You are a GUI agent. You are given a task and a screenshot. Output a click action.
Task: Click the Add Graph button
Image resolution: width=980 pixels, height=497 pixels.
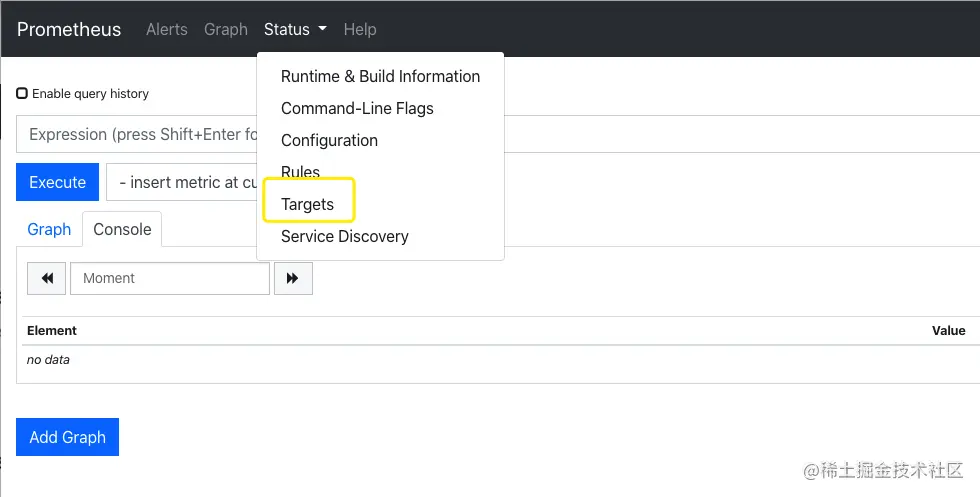pos(67,437)
